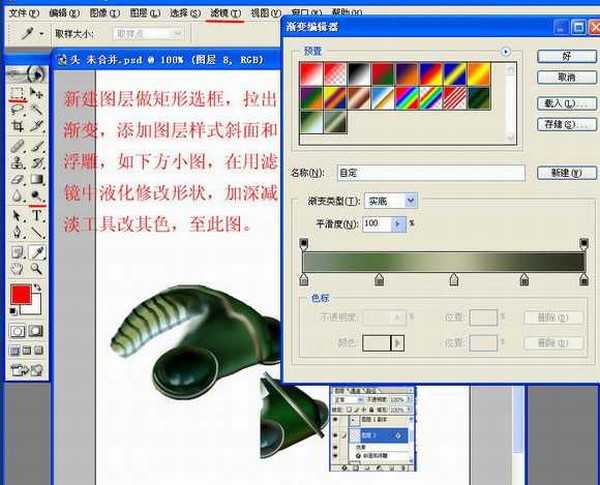Toggle visibility eye of the selected blue layer
The height and width of the screenshot is (485, 600).
337,436
